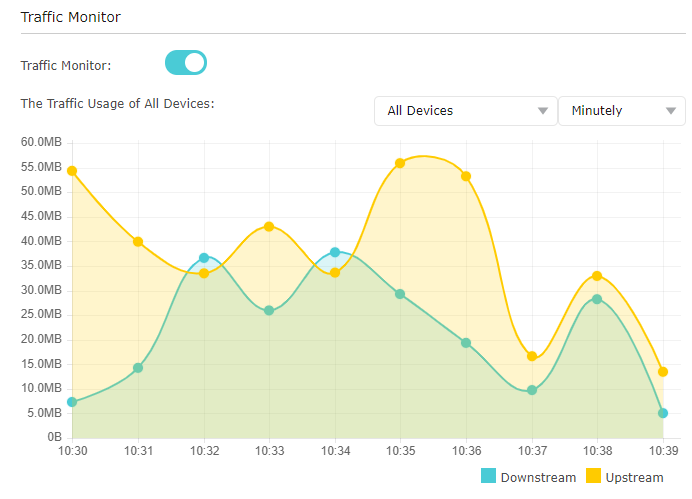Open the All Devices dropdown

pos(465,111)
